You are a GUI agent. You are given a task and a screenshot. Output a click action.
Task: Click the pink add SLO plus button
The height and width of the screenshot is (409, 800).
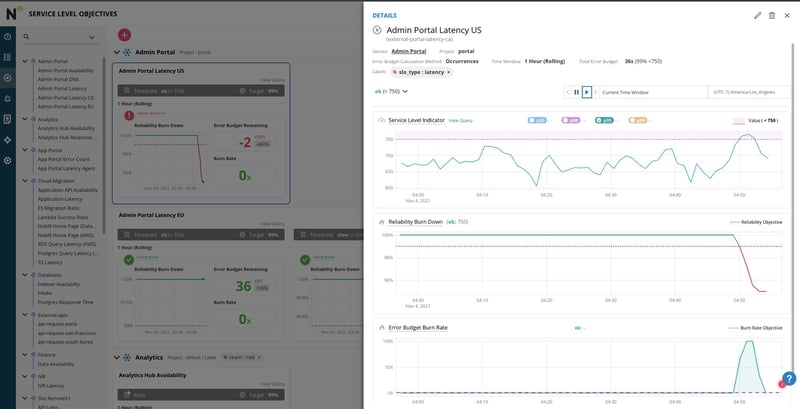(124, 35)
